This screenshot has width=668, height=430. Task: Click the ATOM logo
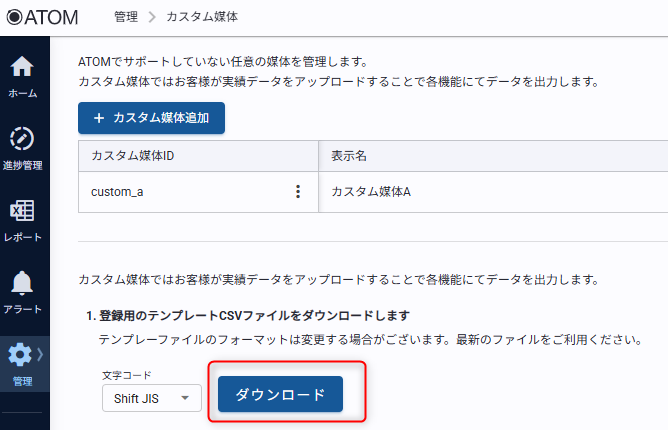43,17
